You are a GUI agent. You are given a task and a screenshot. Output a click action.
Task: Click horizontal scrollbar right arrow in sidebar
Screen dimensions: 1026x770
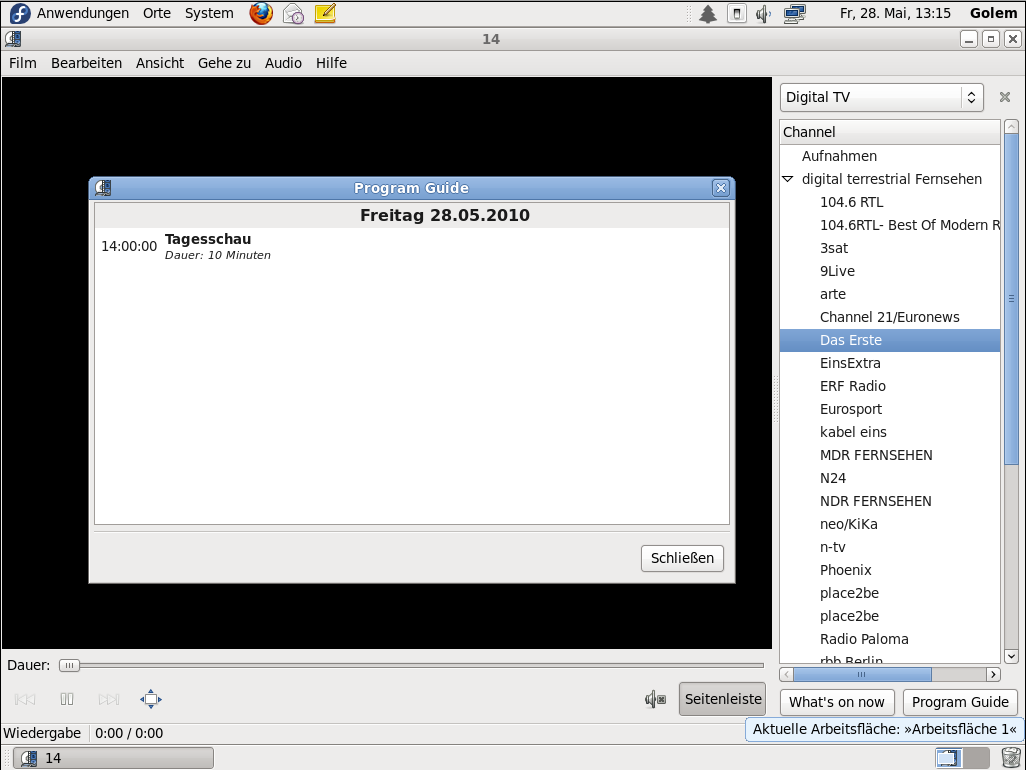coord(993,674)
